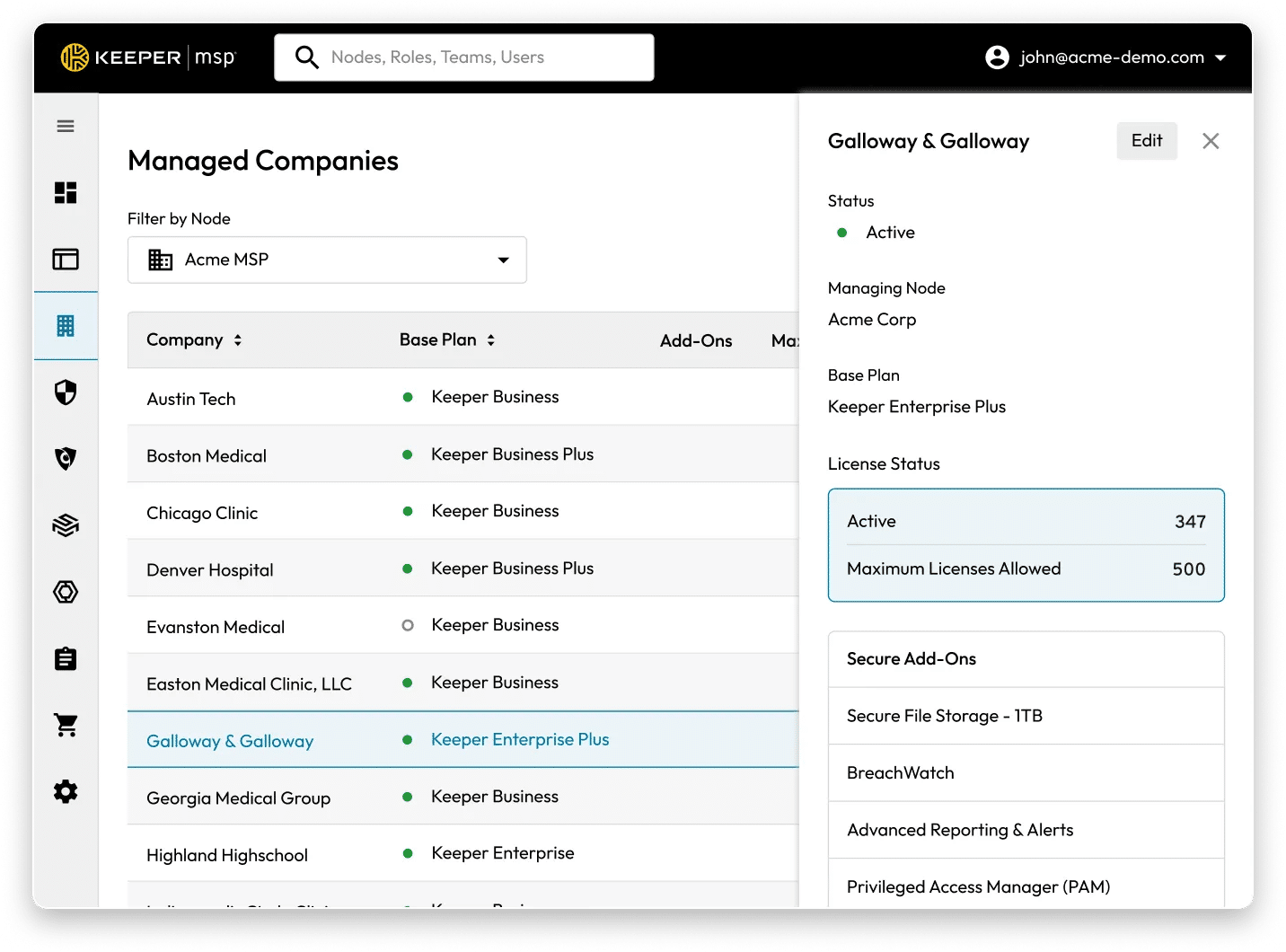This screenshot has width=1286, height=952.
Task: Select the Compliance hexagon icon
Action: tap(65, 591)
